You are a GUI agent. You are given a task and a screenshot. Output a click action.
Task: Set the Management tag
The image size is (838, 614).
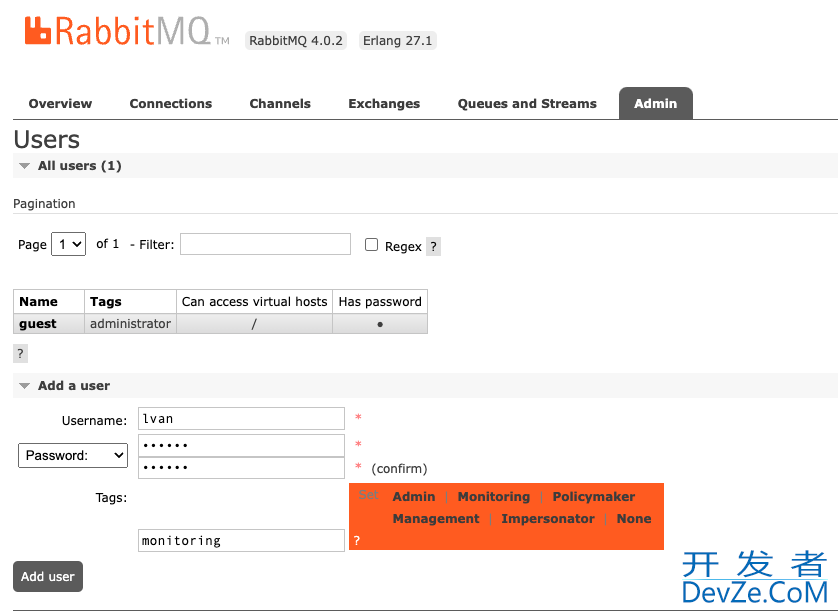(436, 518)
